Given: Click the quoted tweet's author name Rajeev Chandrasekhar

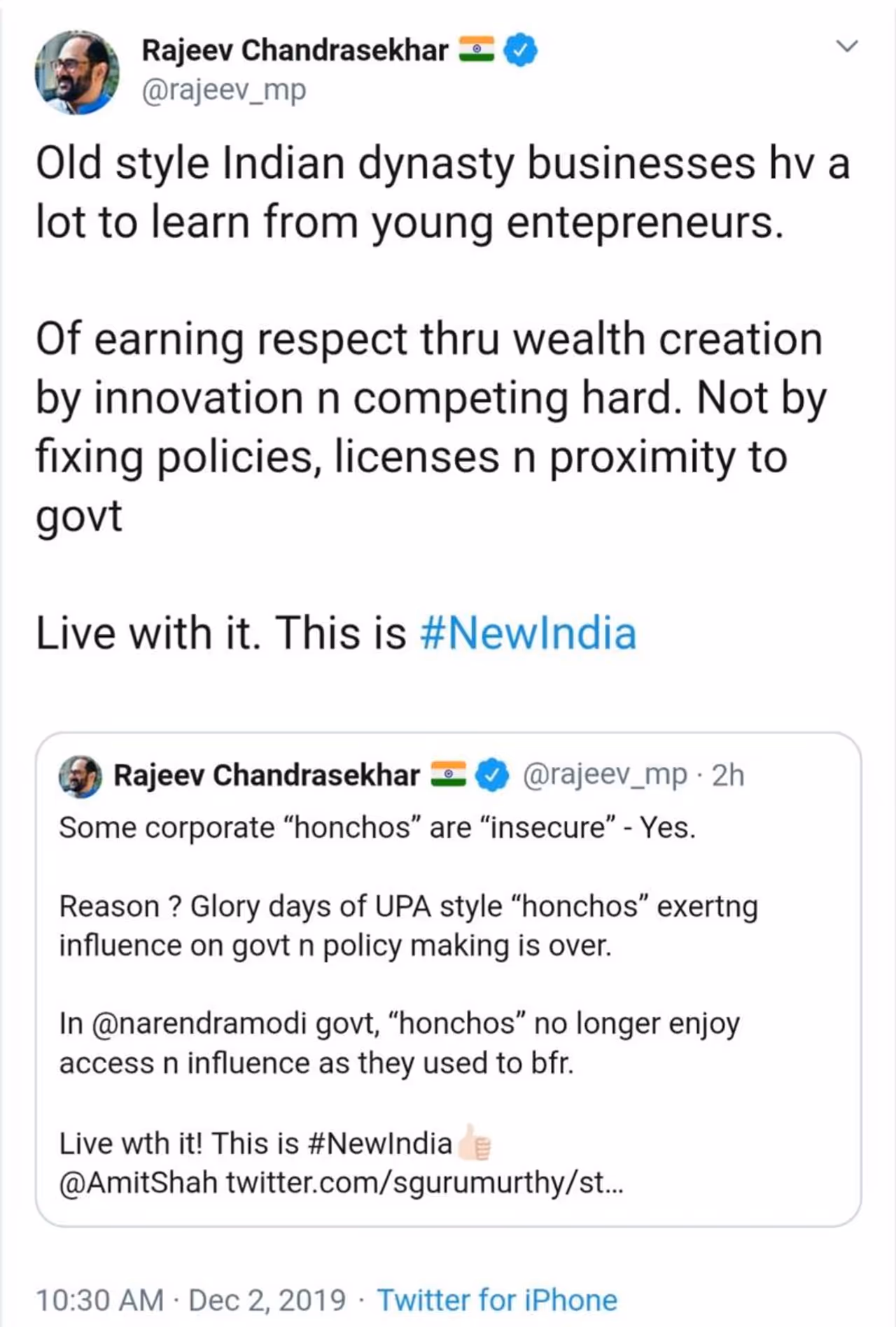Looking at the screenshot, I should point(267,775).
